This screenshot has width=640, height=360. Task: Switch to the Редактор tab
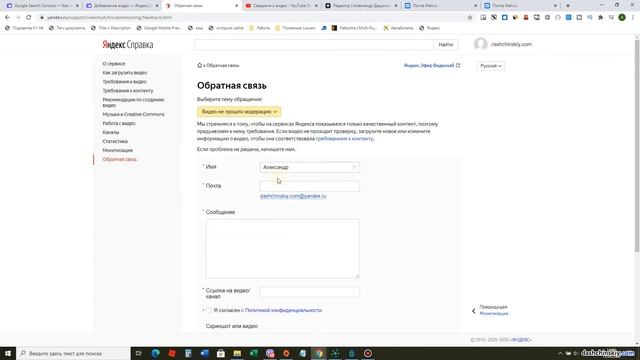pyautogui.click(x=361, y=6)
